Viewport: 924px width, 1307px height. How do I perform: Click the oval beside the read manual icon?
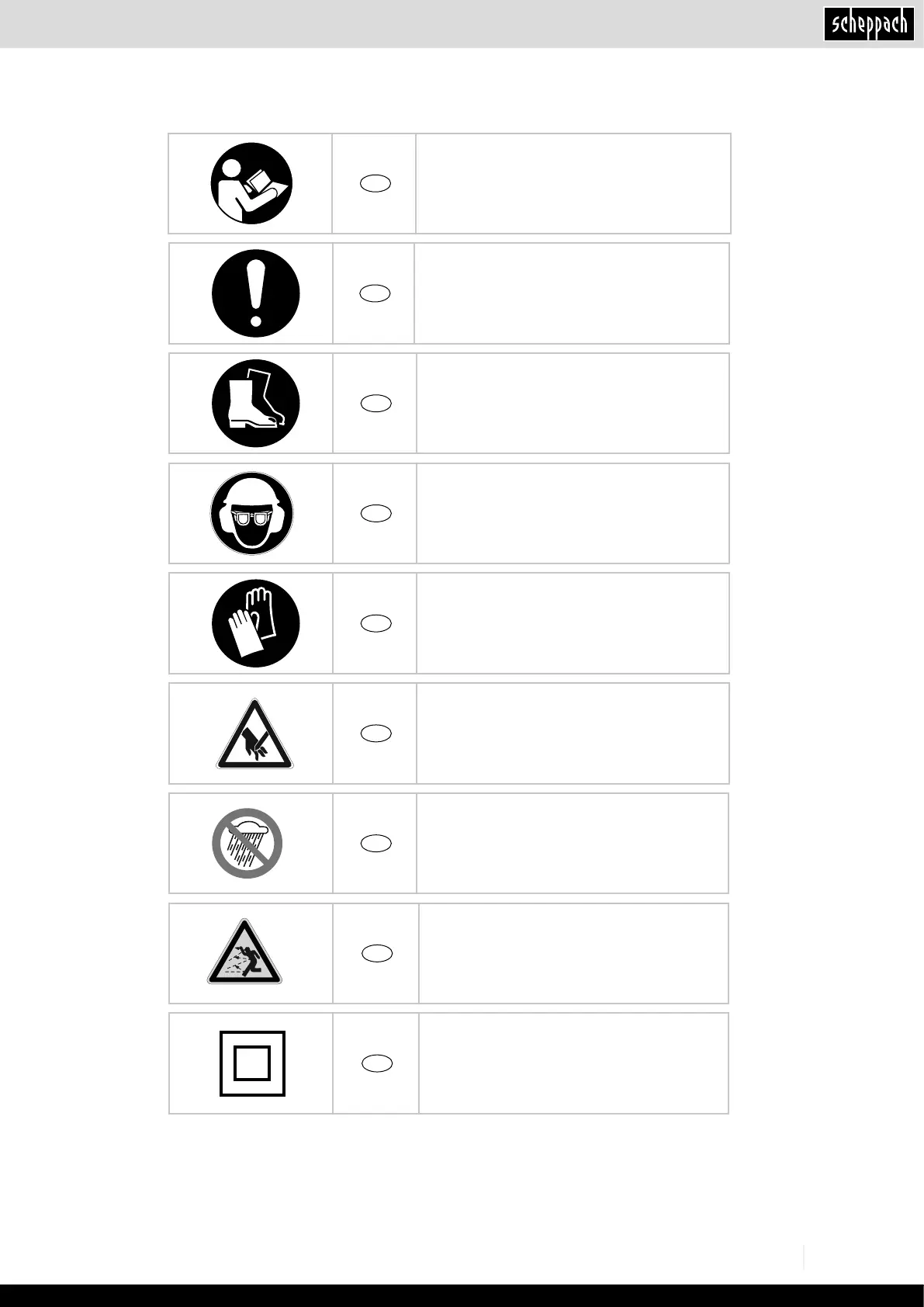[x=375, y=184]
